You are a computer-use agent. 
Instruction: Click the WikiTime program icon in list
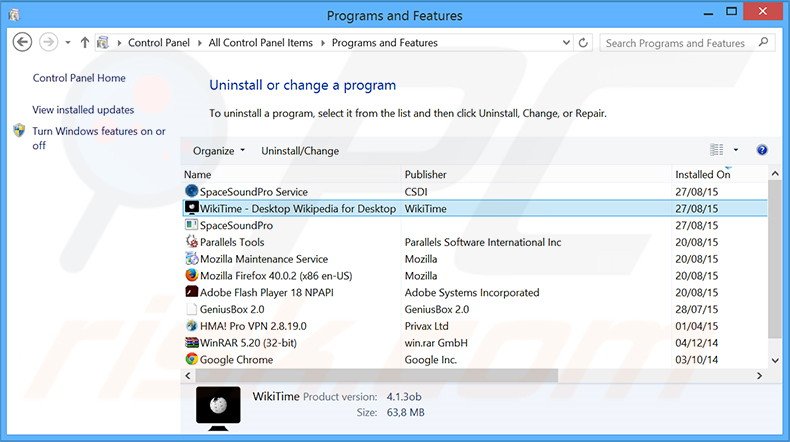[x=191, y=208]
